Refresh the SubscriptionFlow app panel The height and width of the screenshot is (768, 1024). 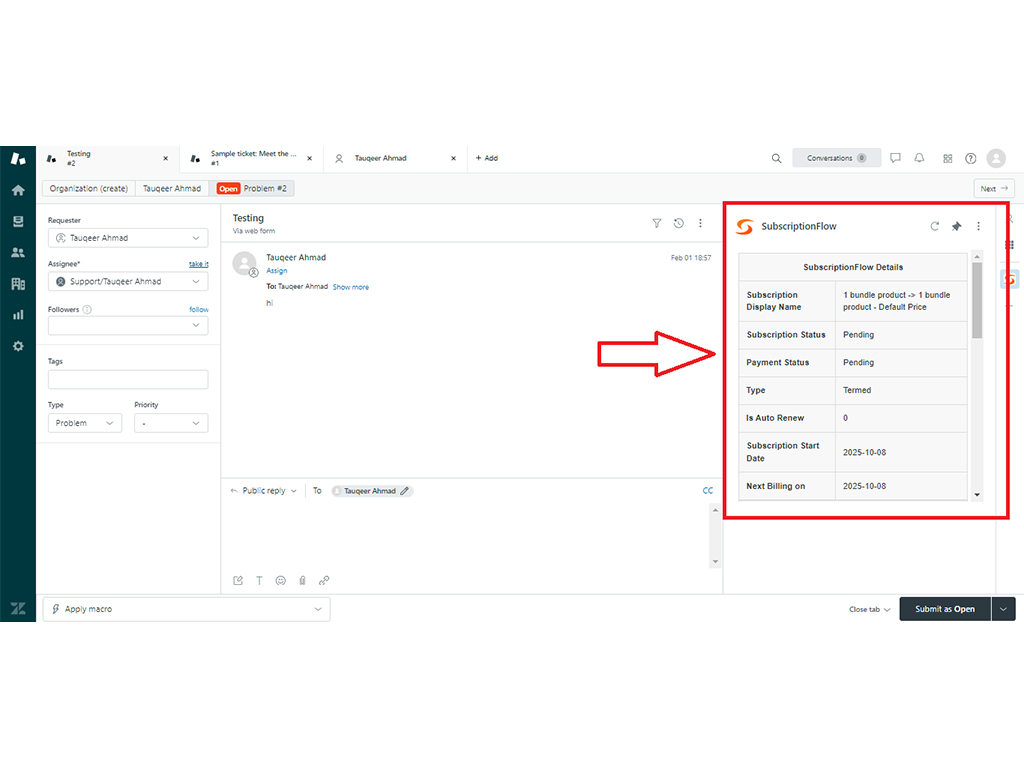935,226
